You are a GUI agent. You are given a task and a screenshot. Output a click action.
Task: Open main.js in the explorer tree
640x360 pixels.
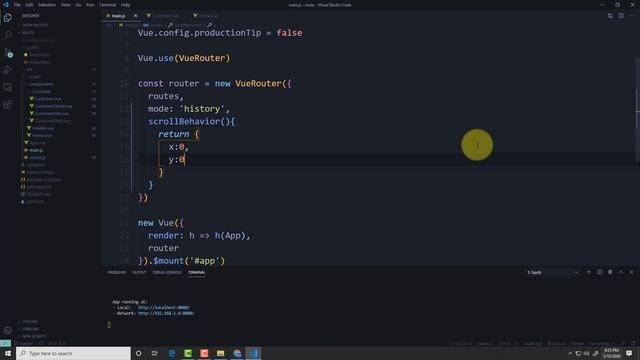tap(36, 150)
